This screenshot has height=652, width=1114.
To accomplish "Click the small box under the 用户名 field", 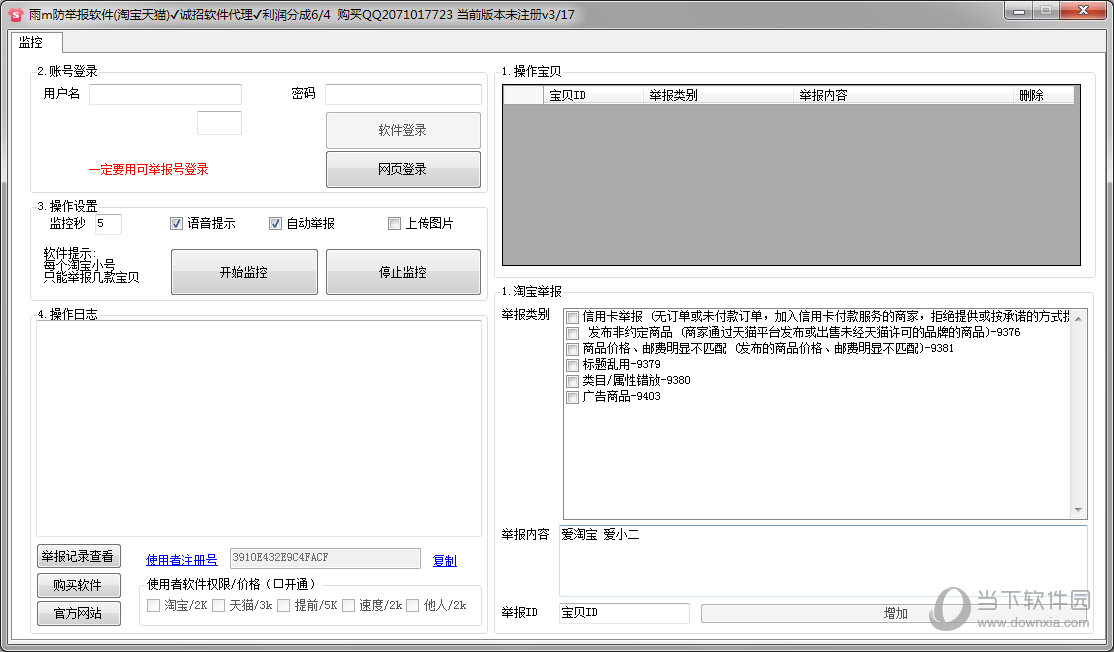I will 219,123.
